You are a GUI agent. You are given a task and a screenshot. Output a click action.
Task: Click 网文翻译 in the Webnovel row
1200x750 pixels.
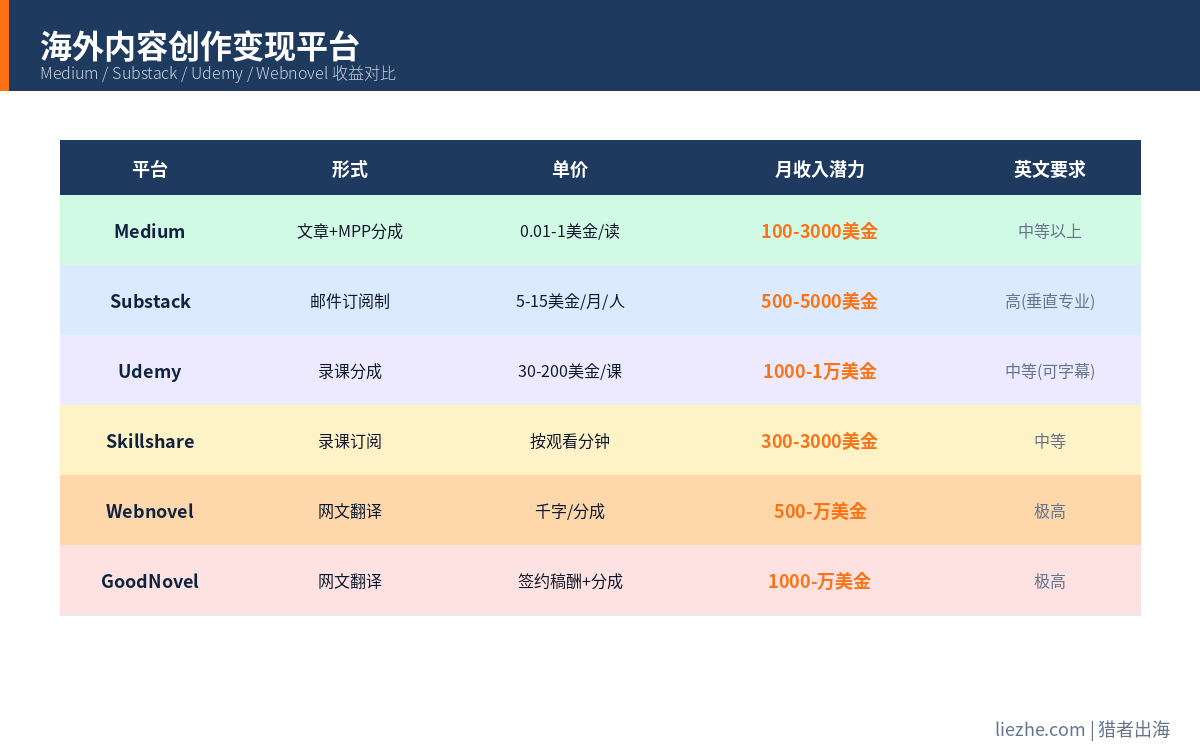(x=350, y=511)
